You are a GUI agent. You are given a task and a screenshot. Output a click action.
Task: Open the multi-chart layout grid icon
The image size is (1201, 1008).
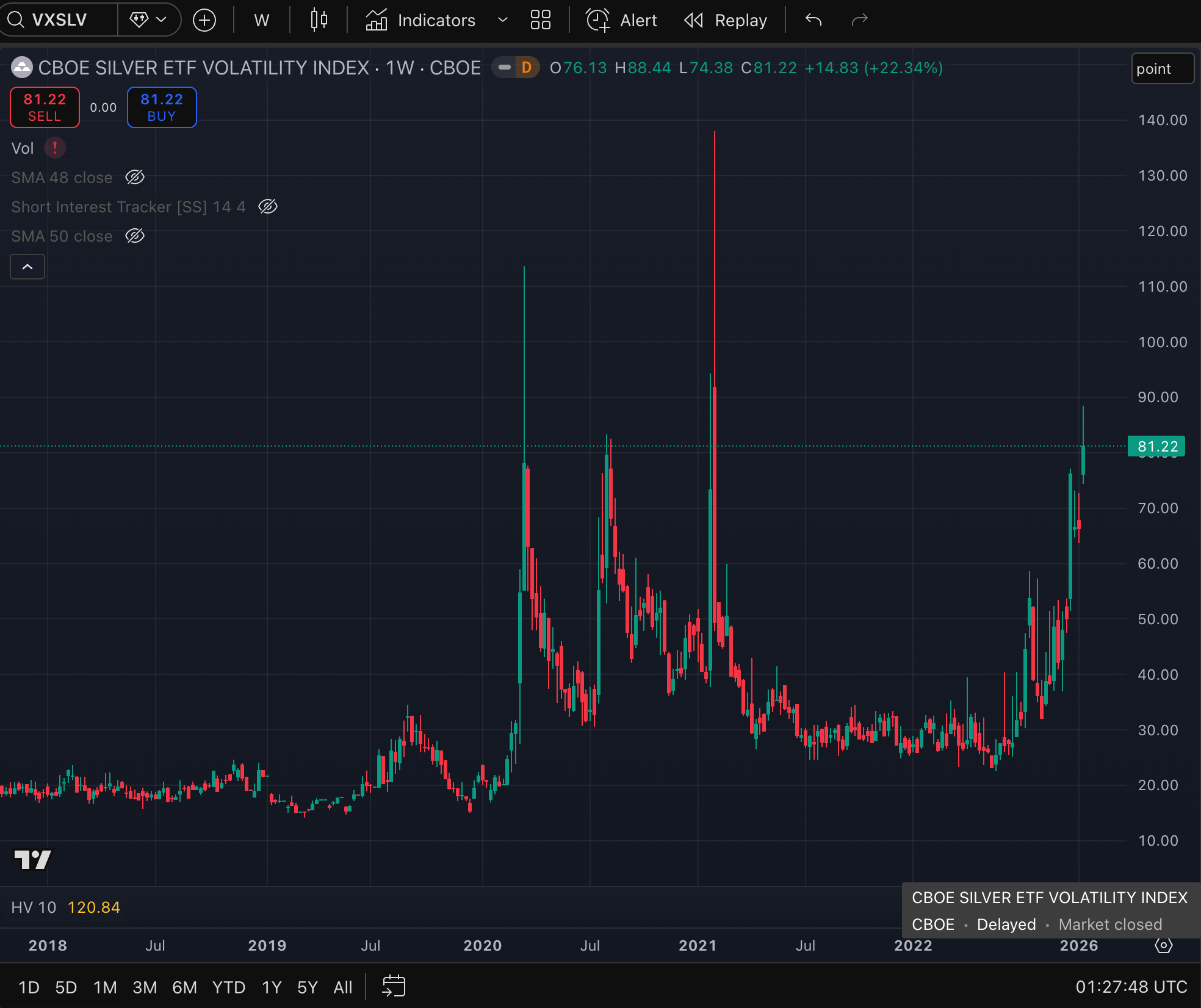pos(539,20)
